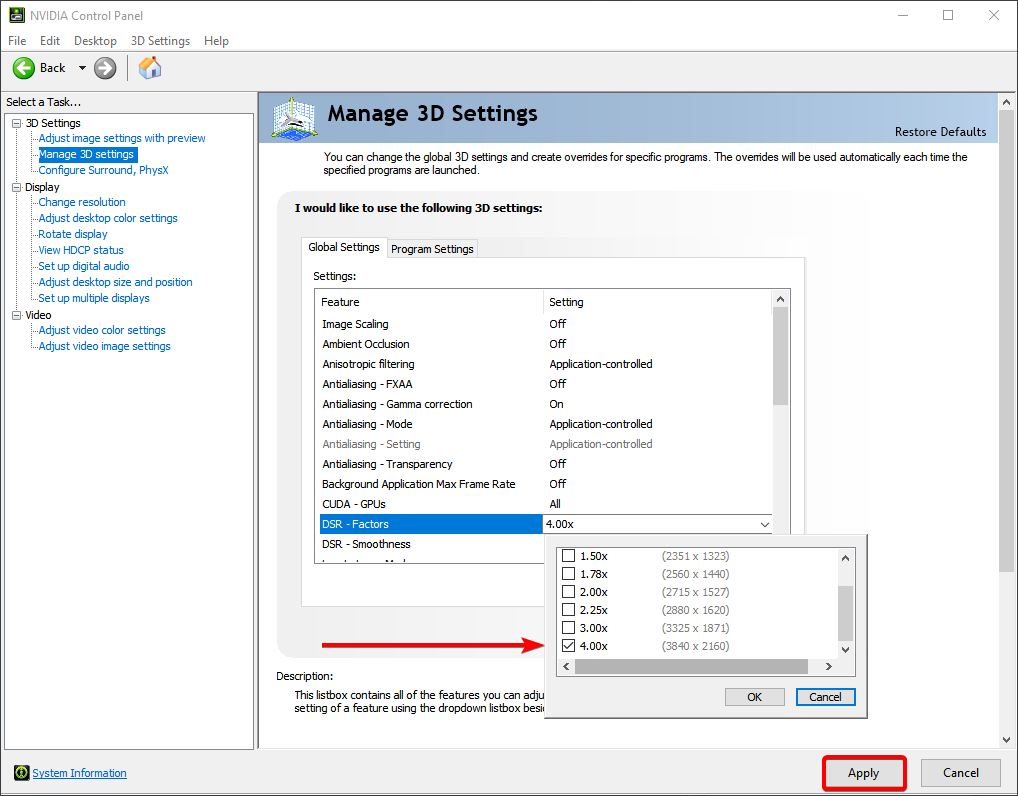Switch to the Program Settings tab
The image size is (1018, 796).
432,249
